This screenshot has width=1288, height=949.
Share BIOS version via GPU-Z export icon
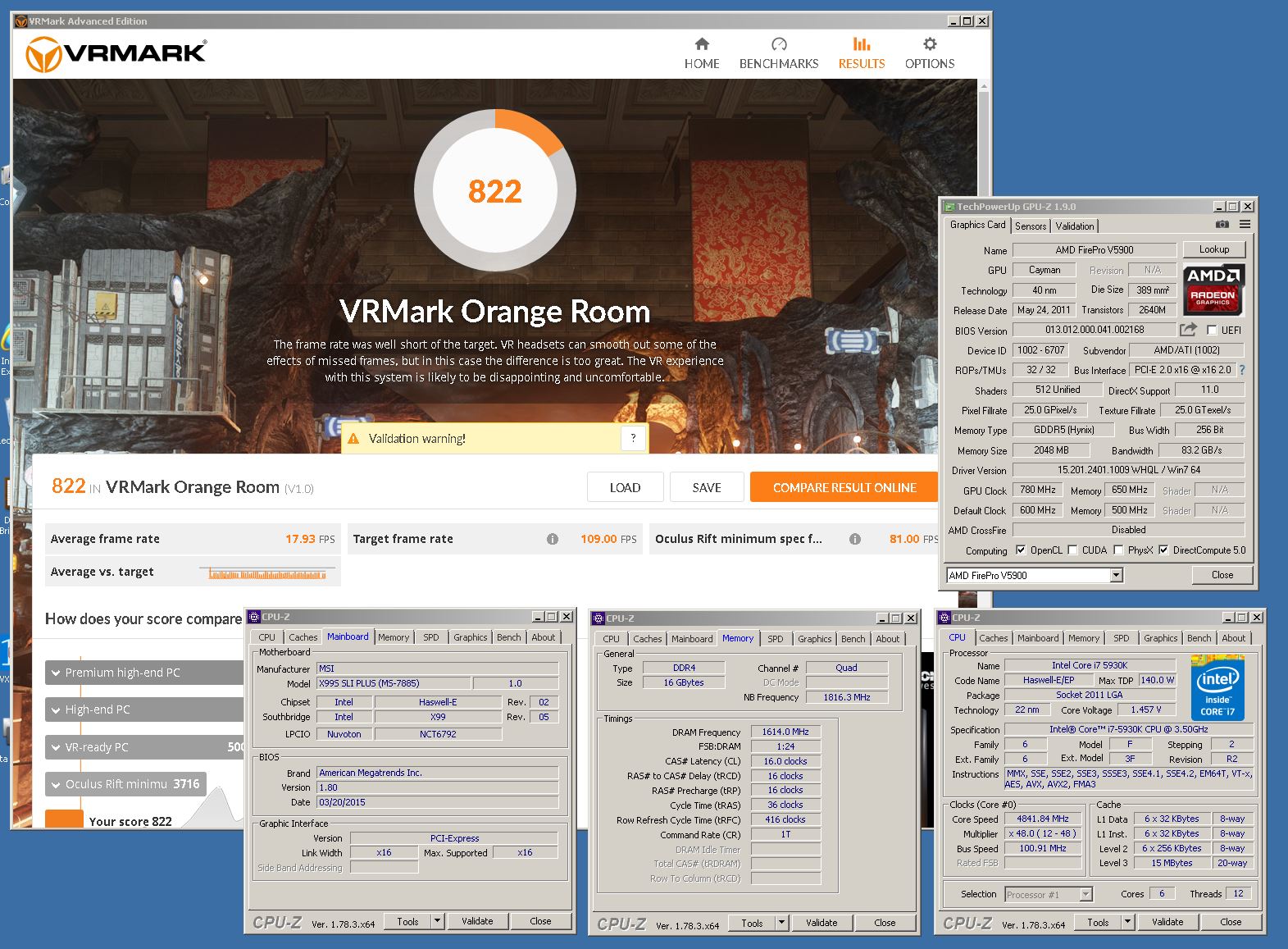click(1188, 329)
